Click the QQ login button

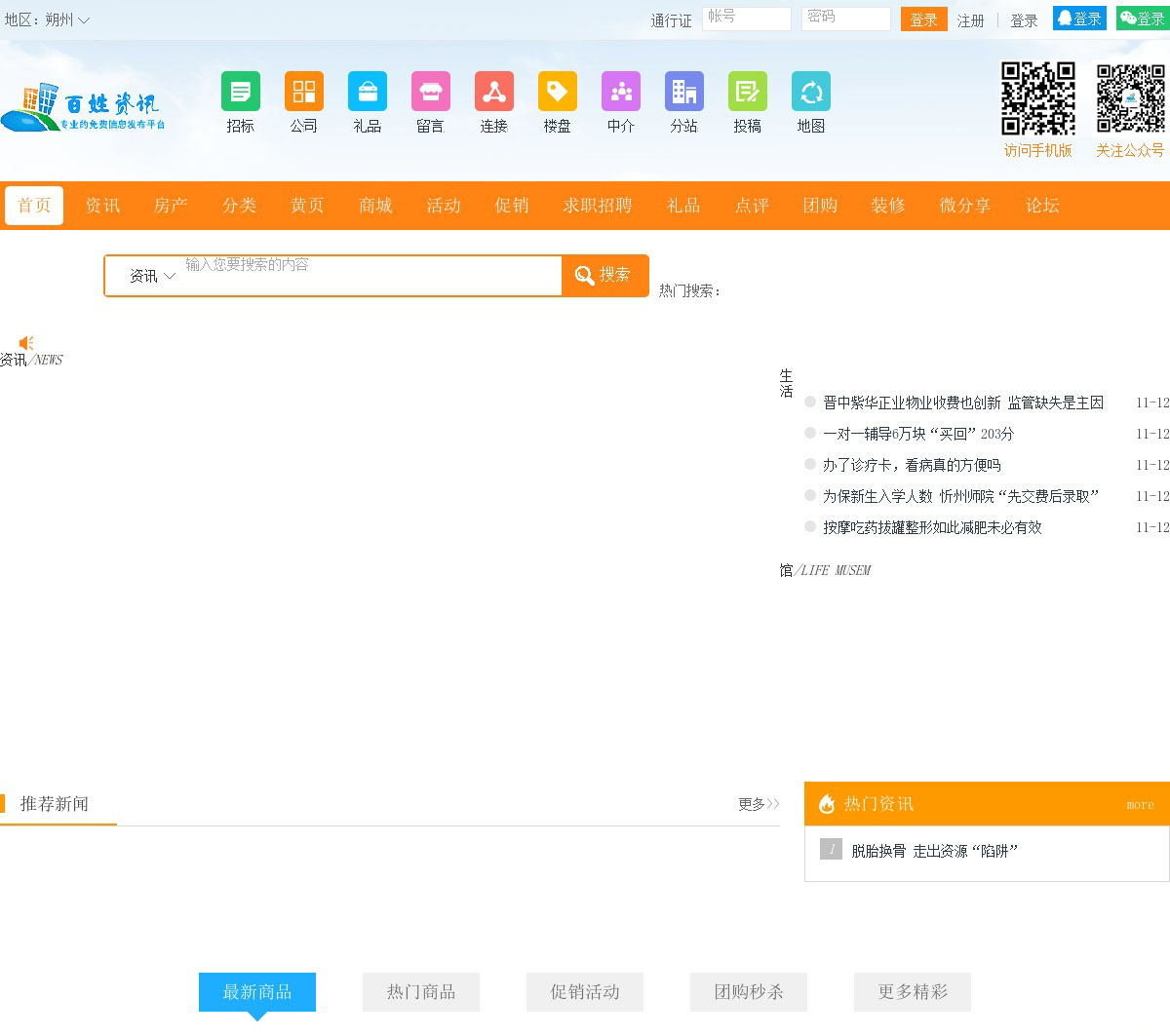[x=1078, y=19]
